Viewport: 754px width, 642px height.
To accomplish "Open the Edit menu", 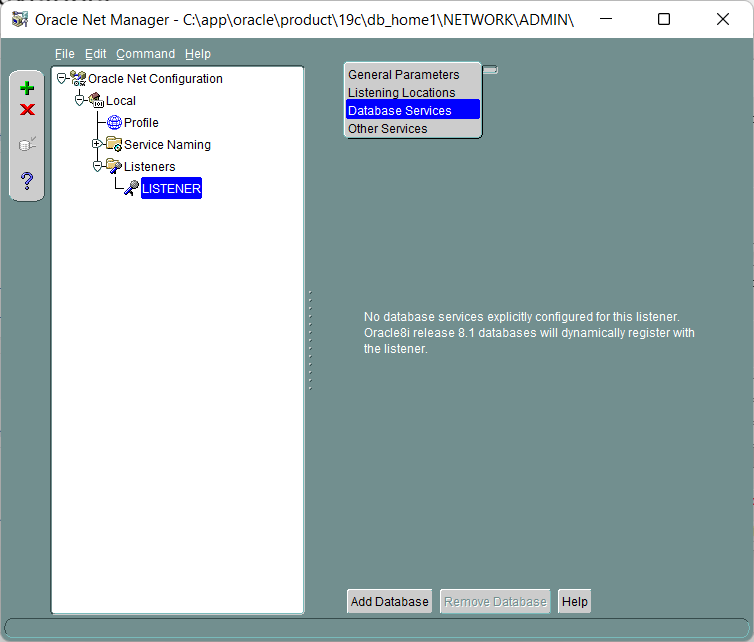I will (x=95, y=54).
